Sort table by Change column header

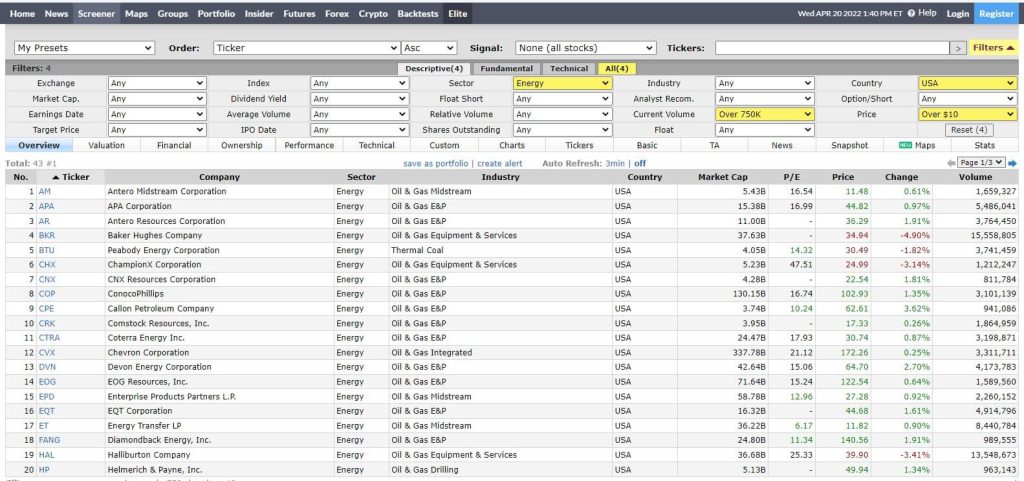click(x=901, y=177)
